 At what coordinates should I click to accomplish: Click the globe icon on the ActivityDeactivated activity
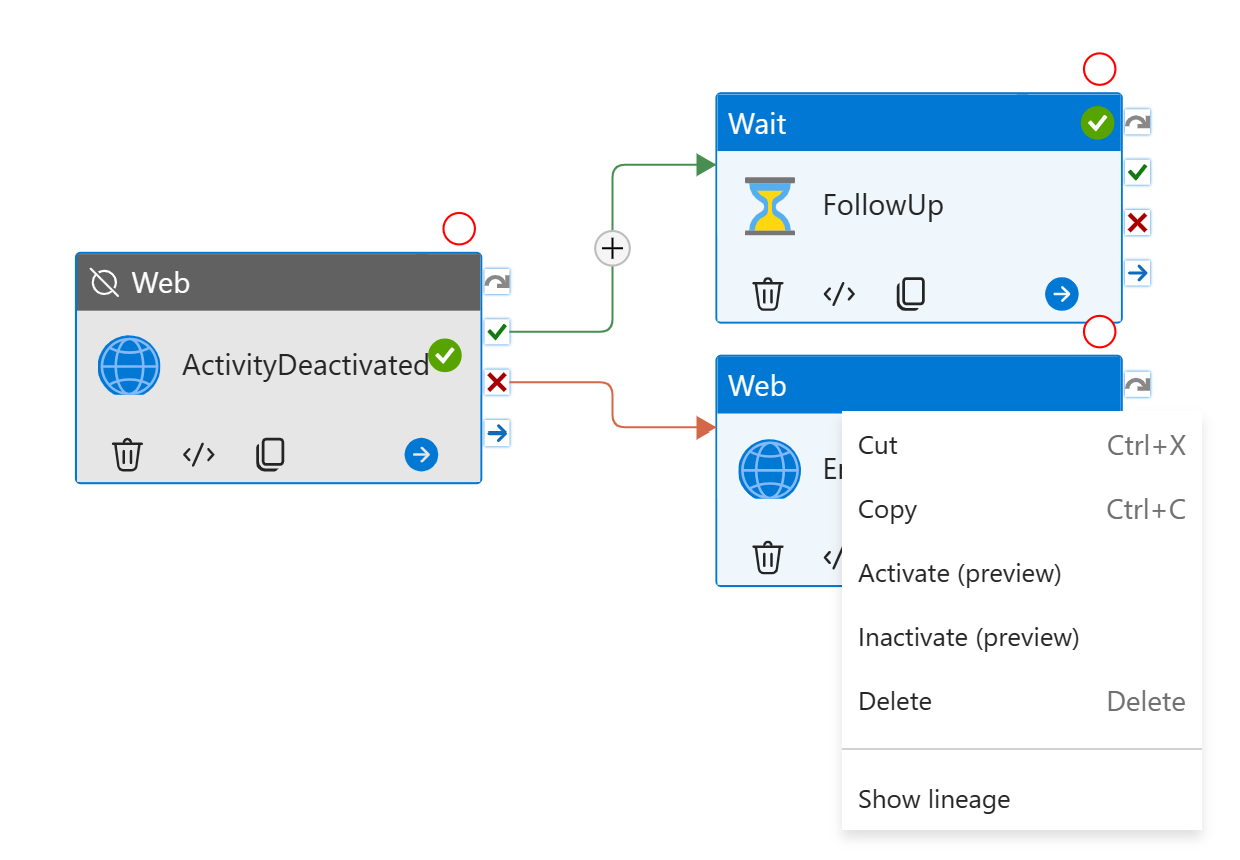(x=129, y=365)
